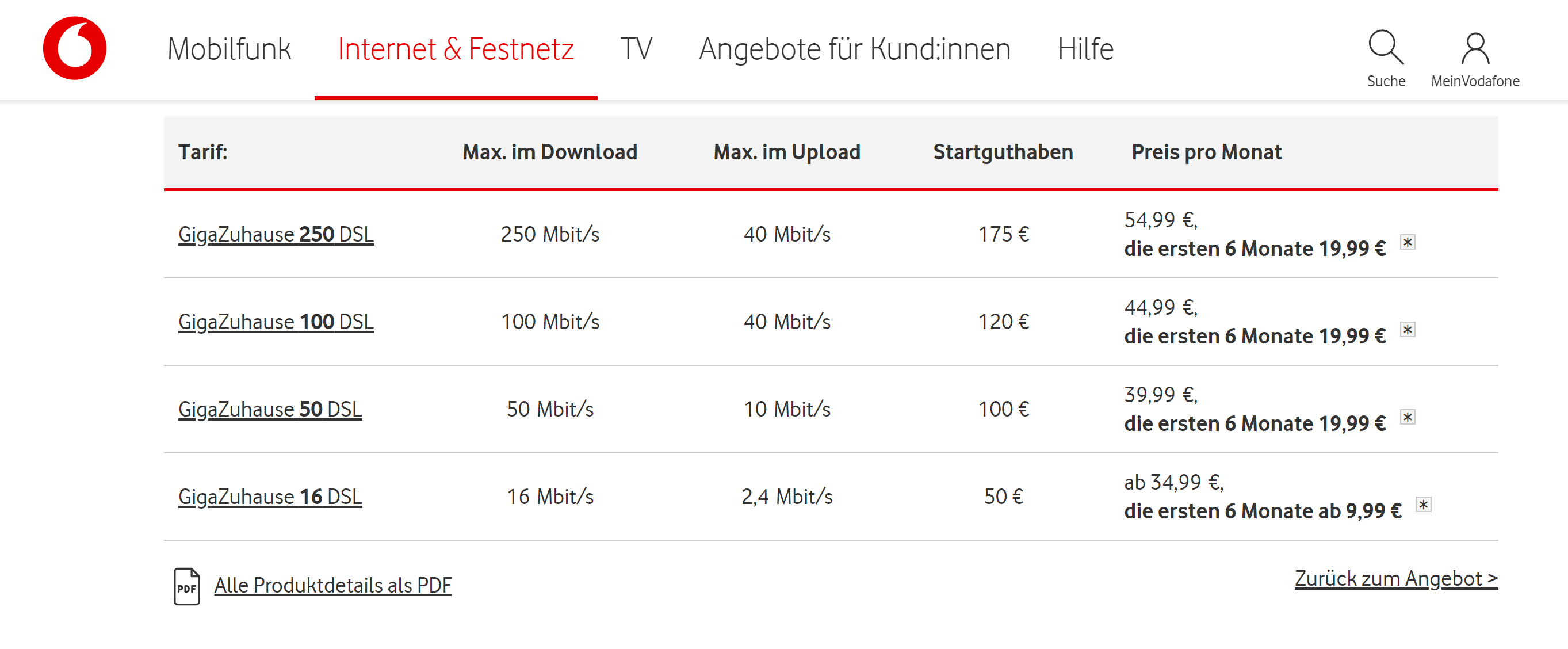This screenshot has height=649, width=1568.
Task: Open the Hilfe menu
Action: tap(1085, 49)
